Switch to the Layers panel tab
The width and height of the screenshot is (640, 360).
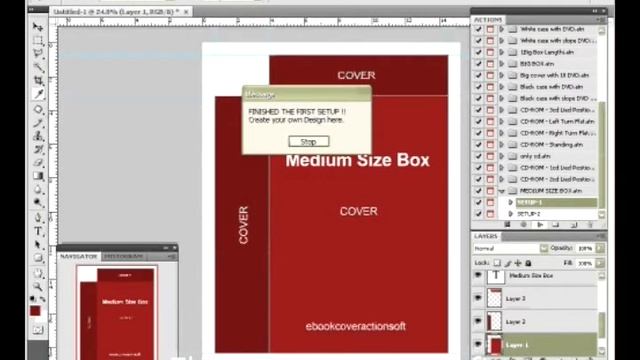tap(486, 236)
